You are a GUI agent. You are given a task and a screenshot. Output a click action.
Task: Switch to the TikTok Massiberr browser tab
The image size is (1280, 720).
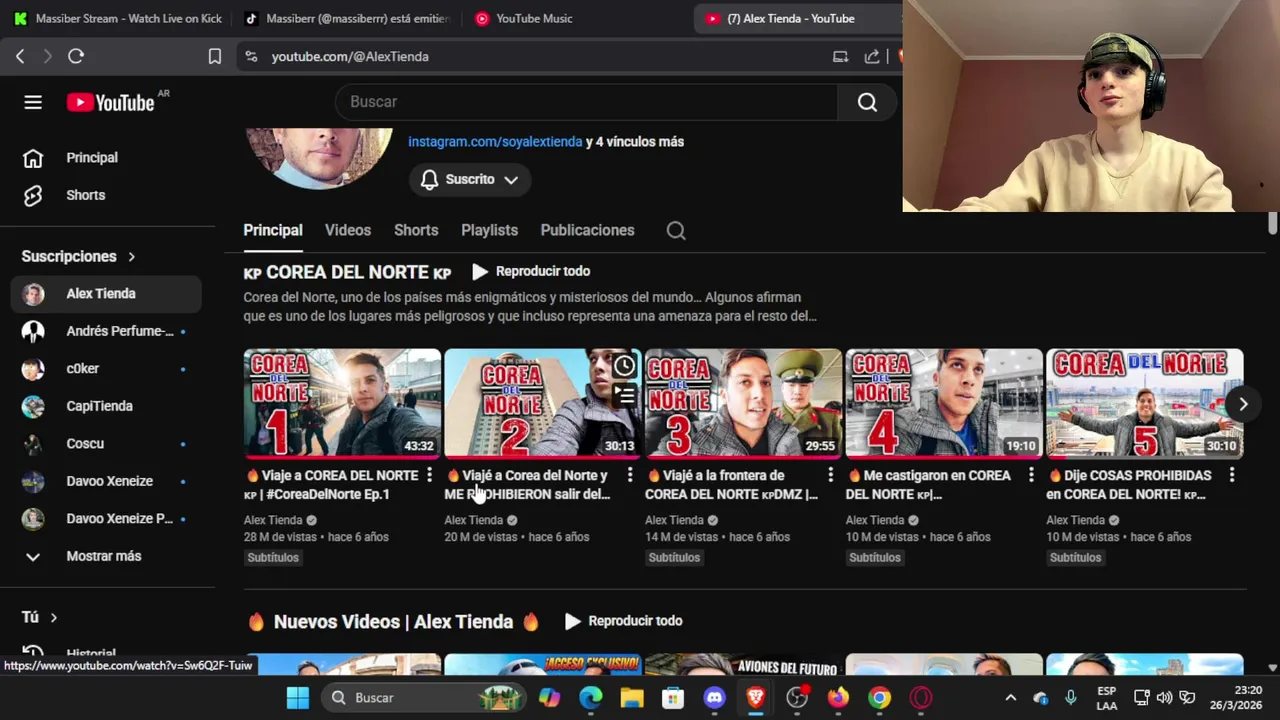point(348,18)
